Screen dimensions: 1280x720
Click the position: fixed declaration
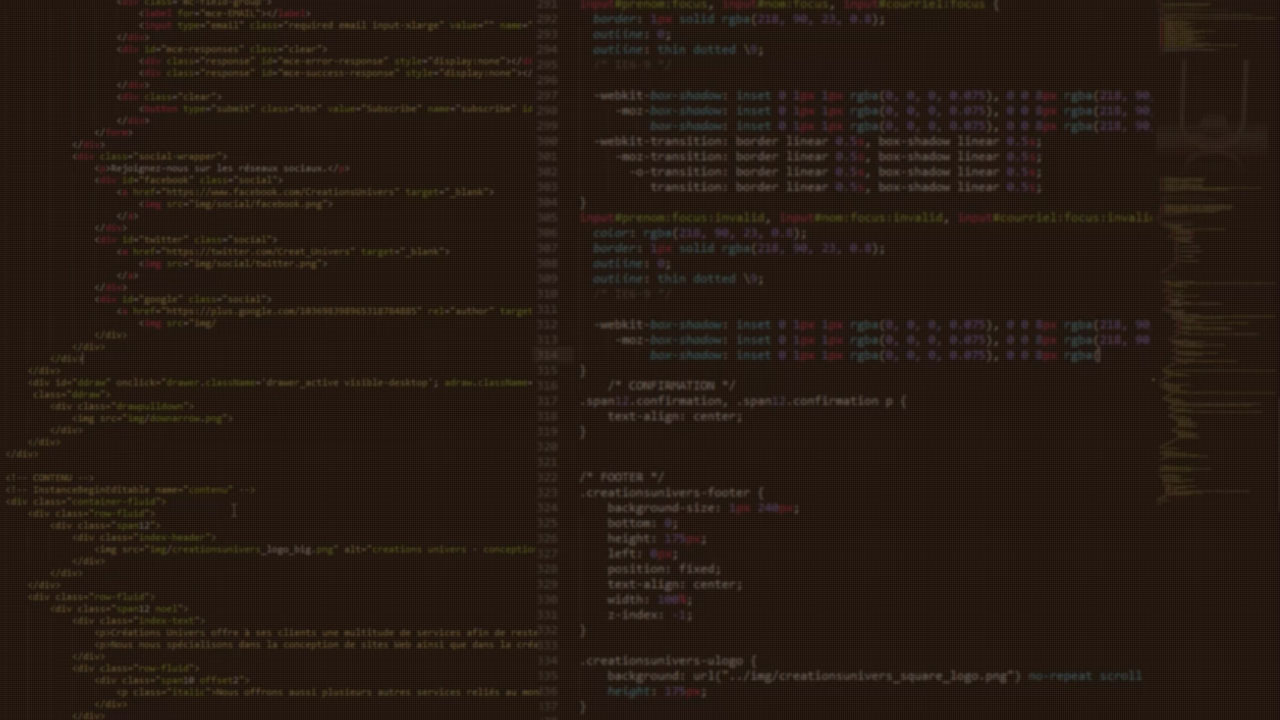click(x=663, y=569)
